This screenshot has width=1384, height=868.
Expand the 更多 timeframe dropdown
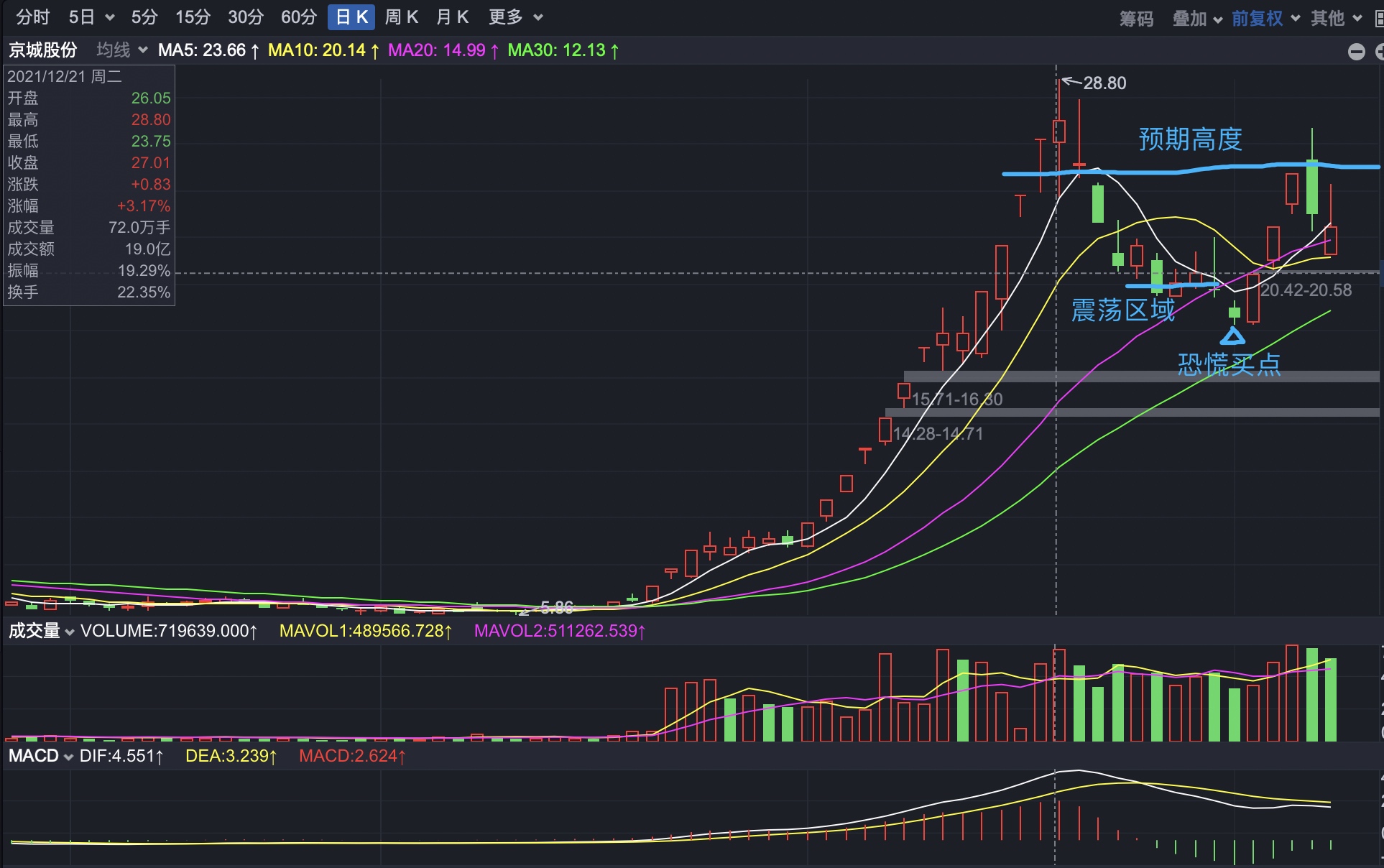click(x=515, y=17)
